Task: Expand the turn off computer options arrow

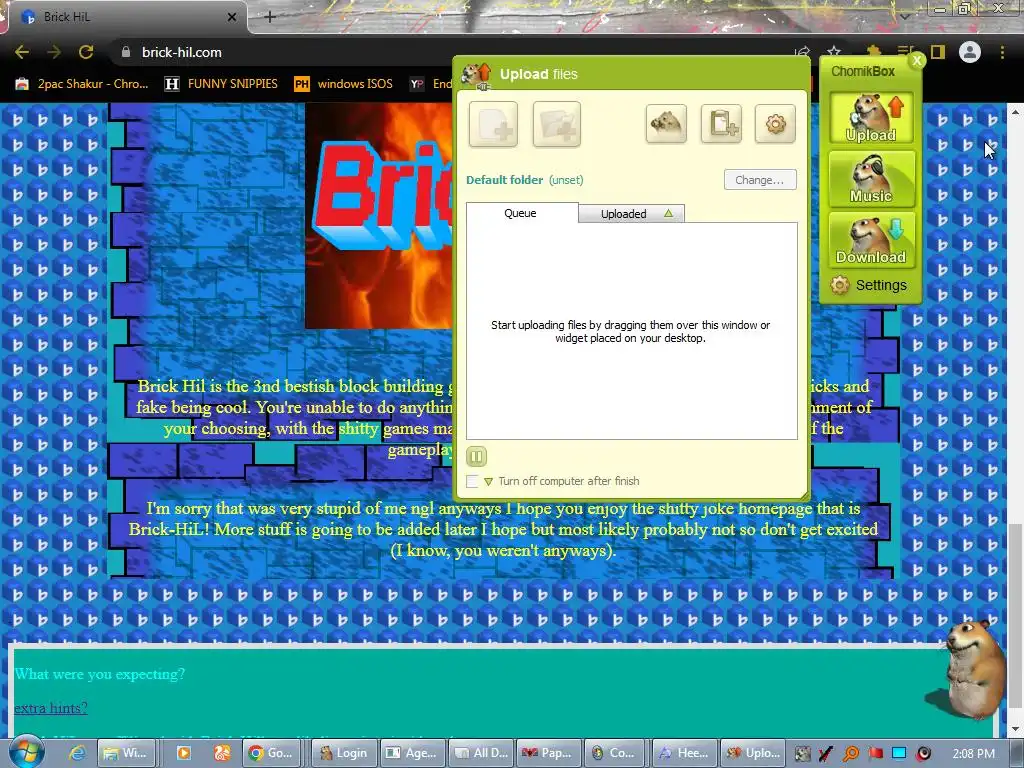Action: pos(488,482)
